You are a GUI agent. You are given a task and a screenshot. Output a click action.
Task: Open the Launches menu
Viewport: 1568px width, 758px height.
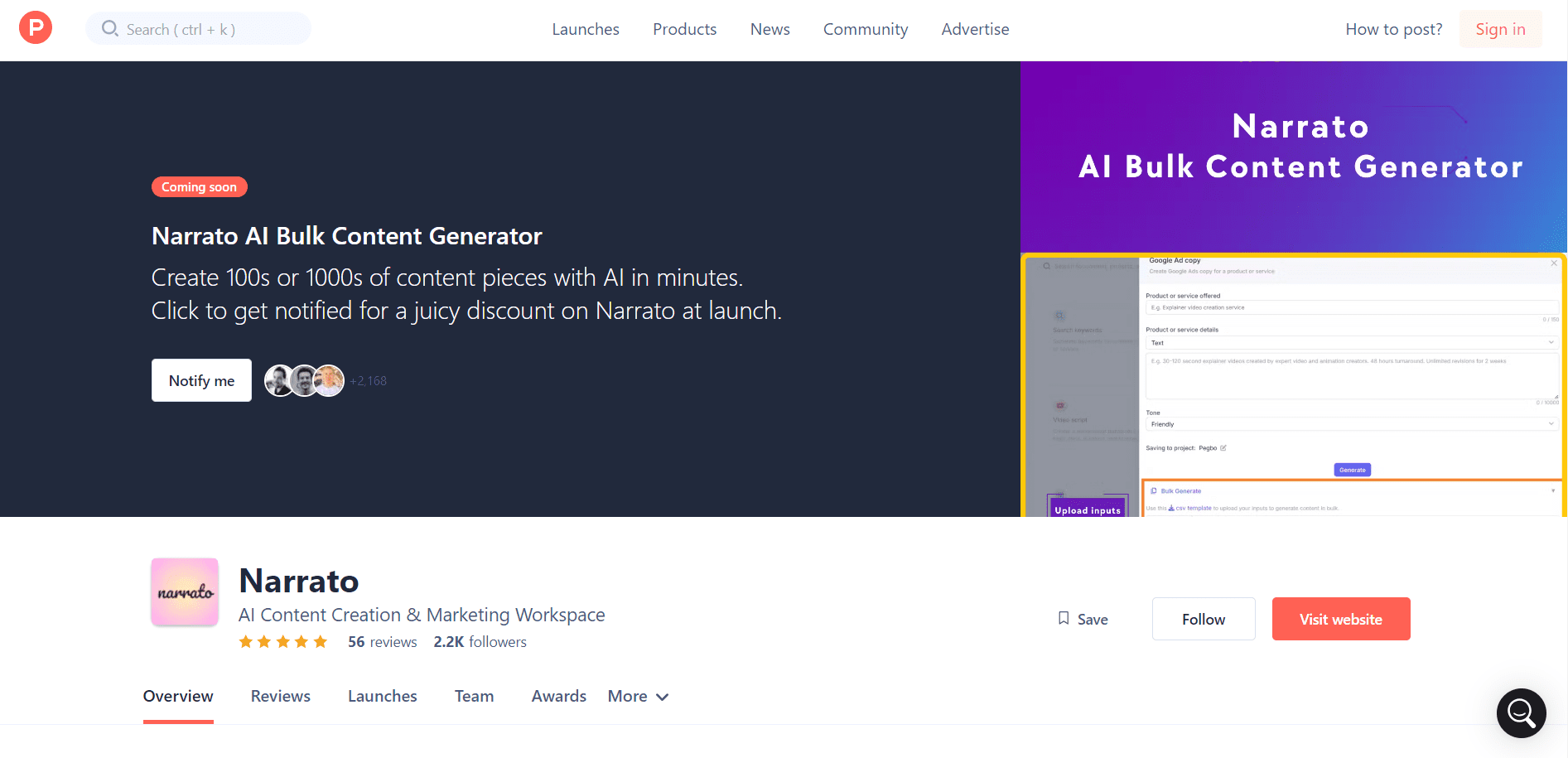(x=586, y=29)
